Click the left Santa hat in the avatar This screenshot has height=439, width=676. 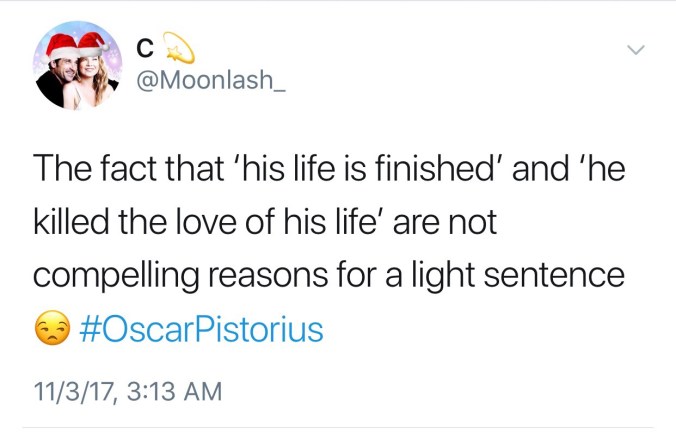(61, 44)
